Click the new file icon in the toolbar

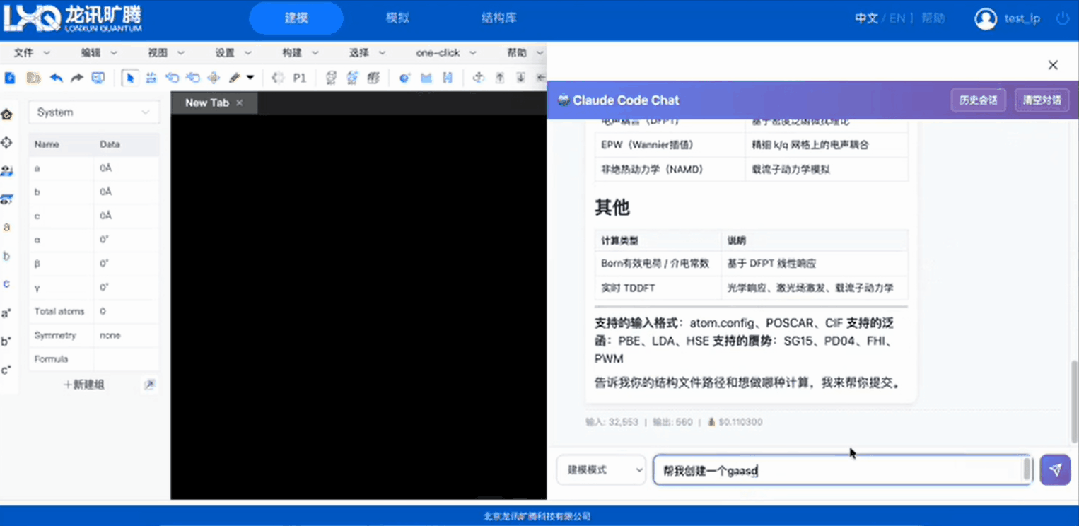coord(10,78)
